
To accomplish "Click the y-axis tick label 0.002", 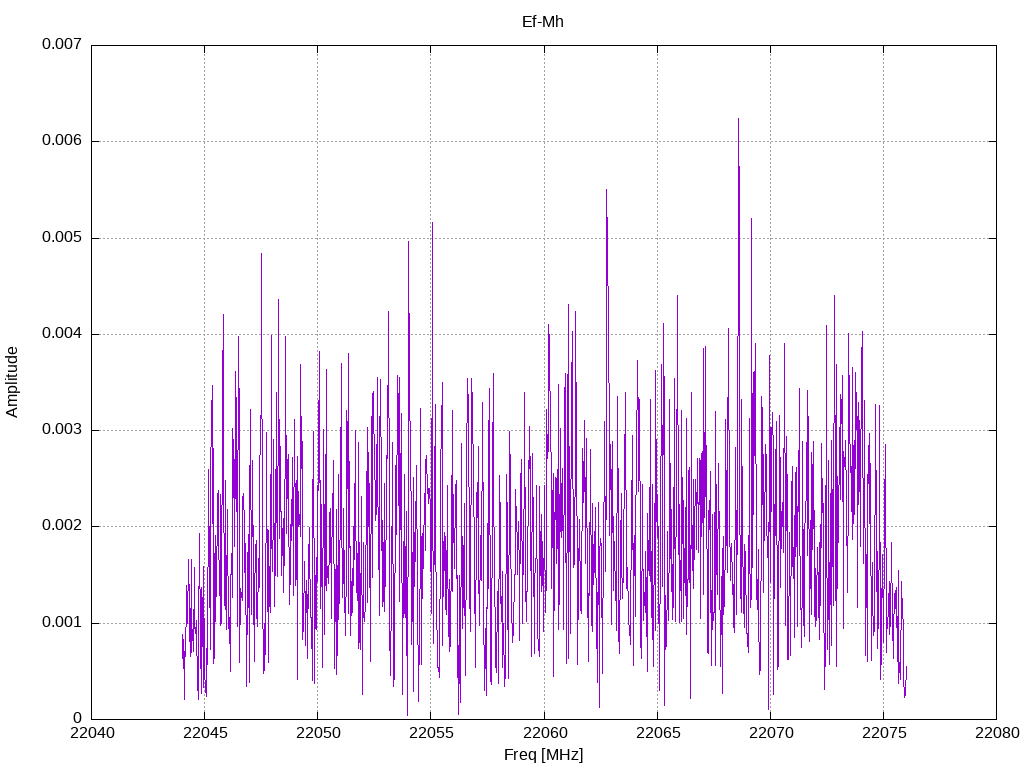I will pyautogui.click(x=62, y=526).
